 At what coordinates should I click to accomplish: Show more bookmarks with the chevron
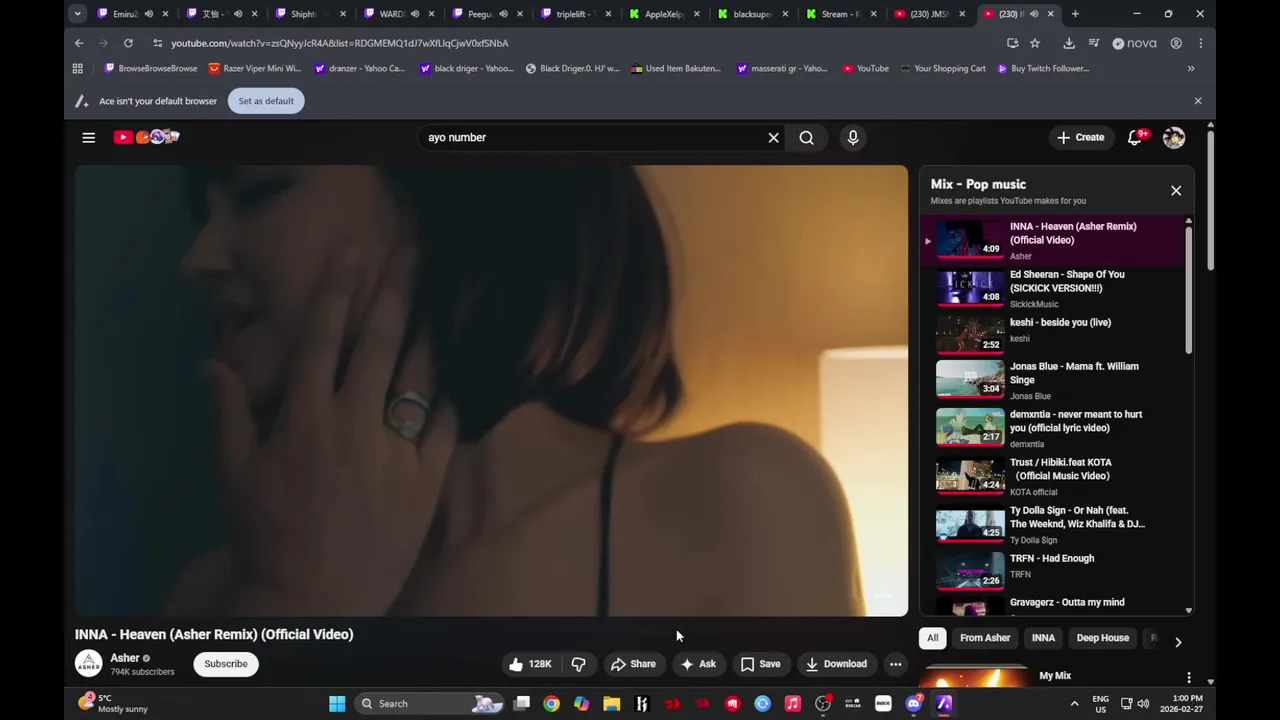1191,68
